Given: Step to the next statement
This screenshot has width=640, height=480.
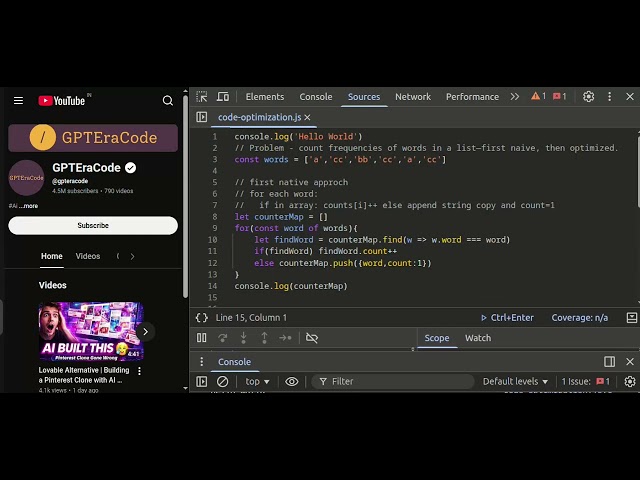Looking at the screenshot, I should (x=285, y=338).
